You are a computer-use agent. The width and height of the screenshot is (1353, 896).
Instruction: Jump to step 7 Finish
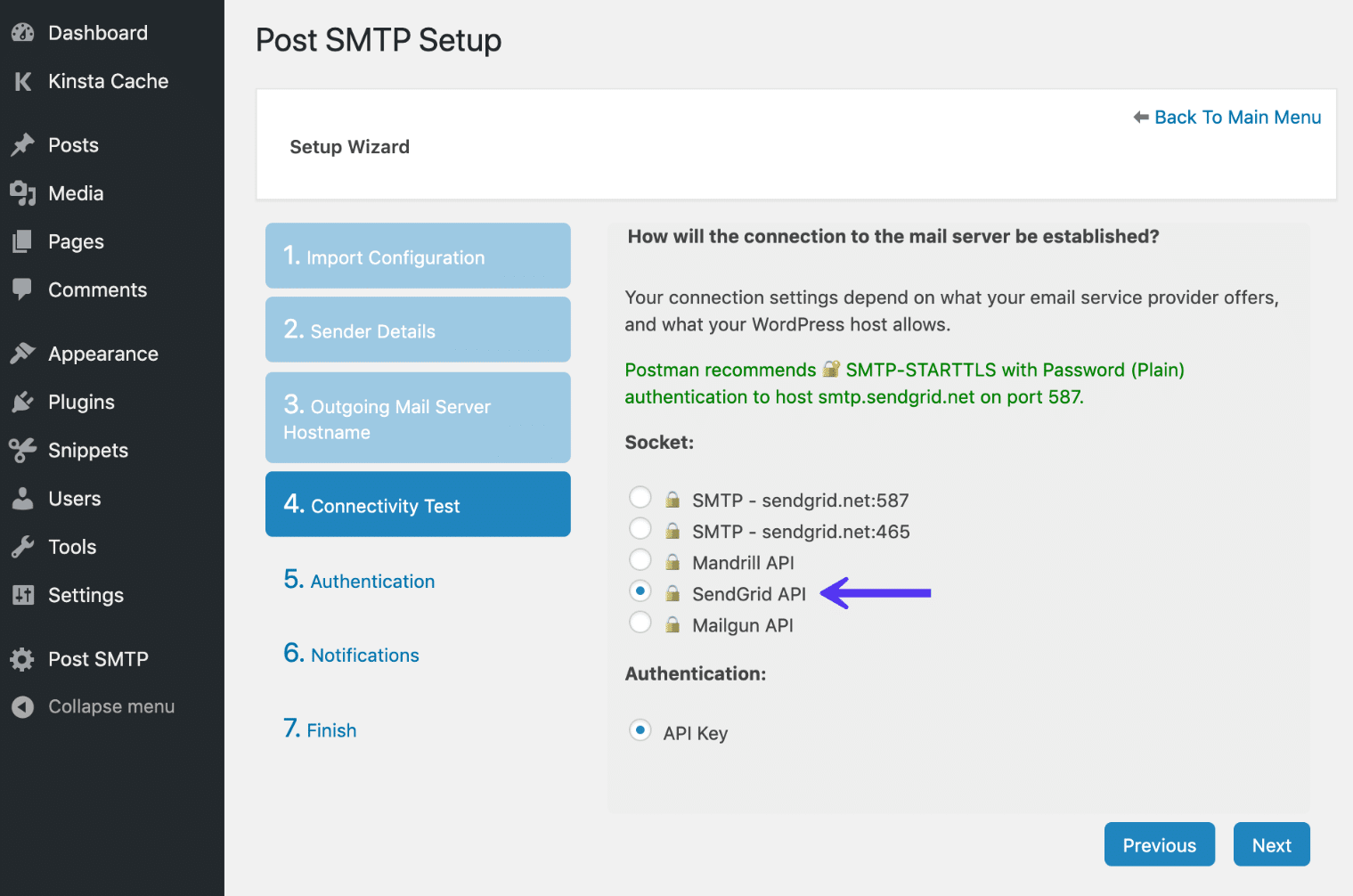[x=320, y=729]
